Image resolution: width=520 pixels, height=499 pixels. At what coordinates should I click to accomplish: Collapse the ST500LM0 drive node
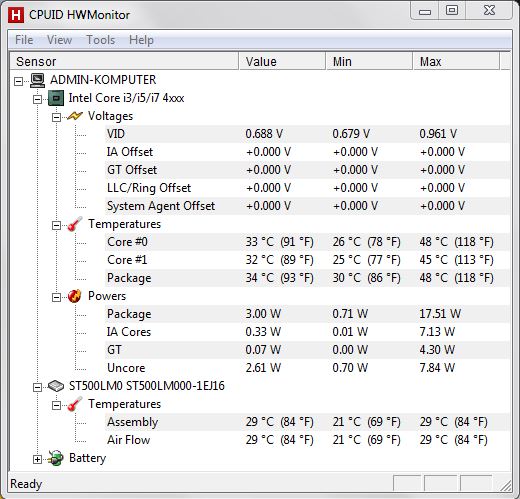point(37,387)
